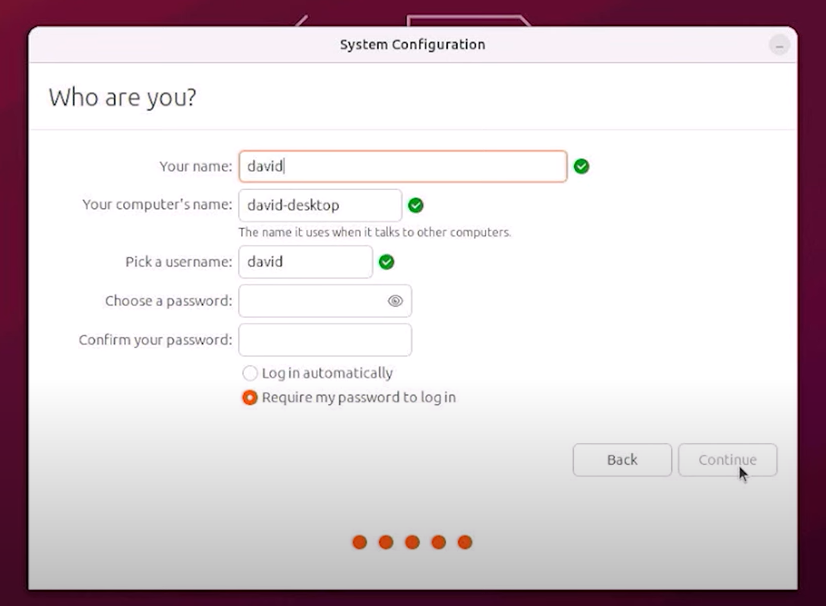Click the Choose a password field
826x606 pixels.
[x=325, y=301]
